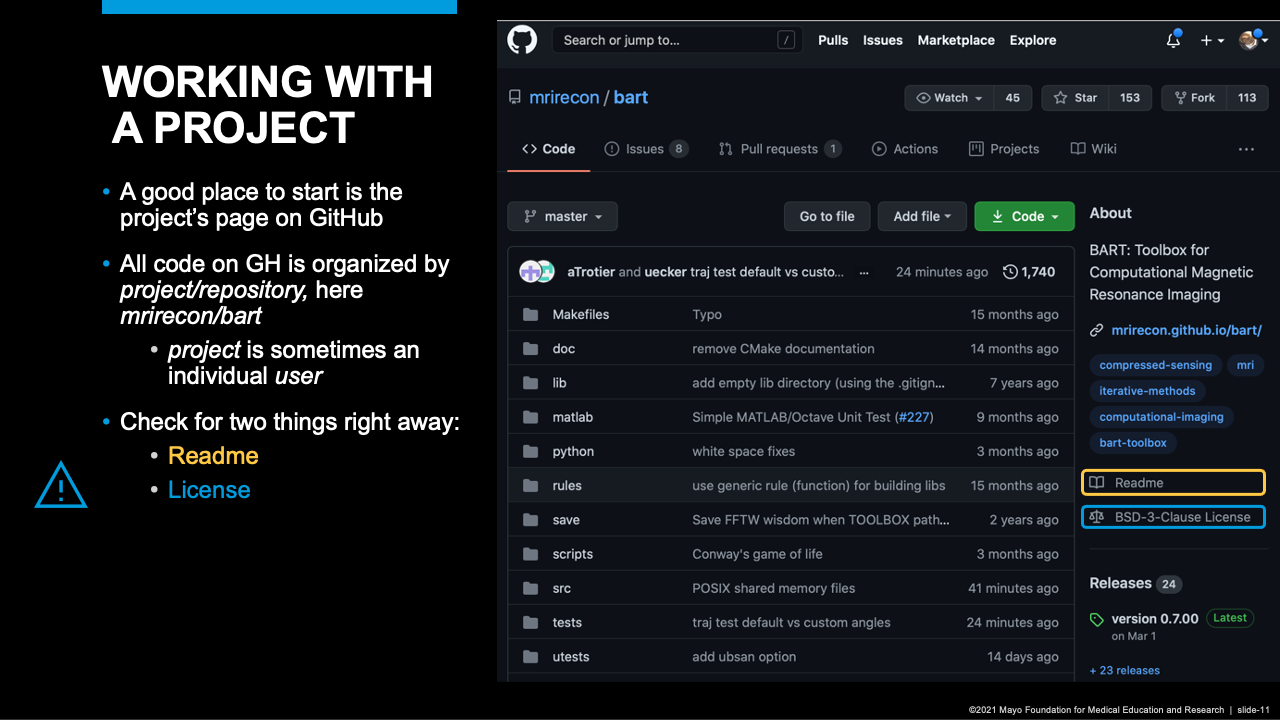Click the user avatar in header
The image size is (1280, 720).
point(1248,40)
